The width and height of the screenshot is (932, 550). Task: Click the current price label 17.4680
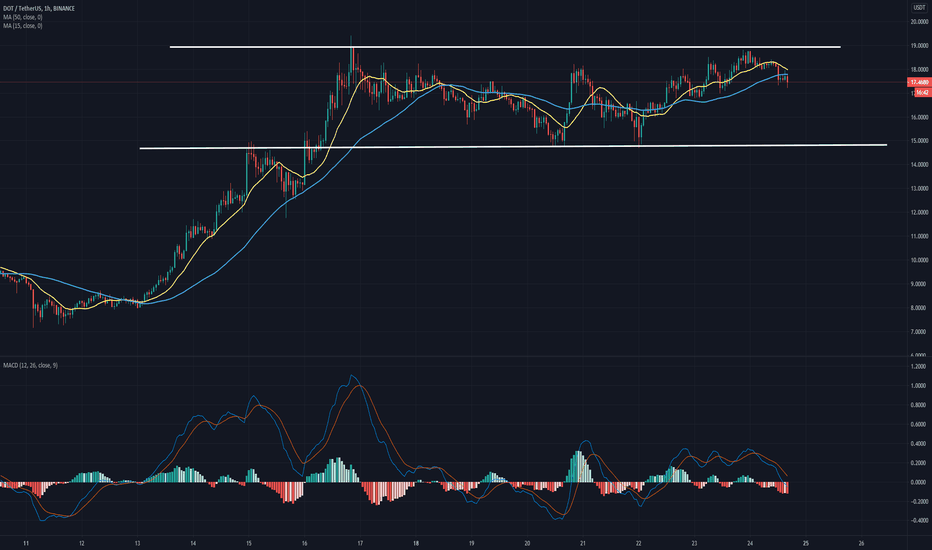pyautogui.click(x=920, y=82)
